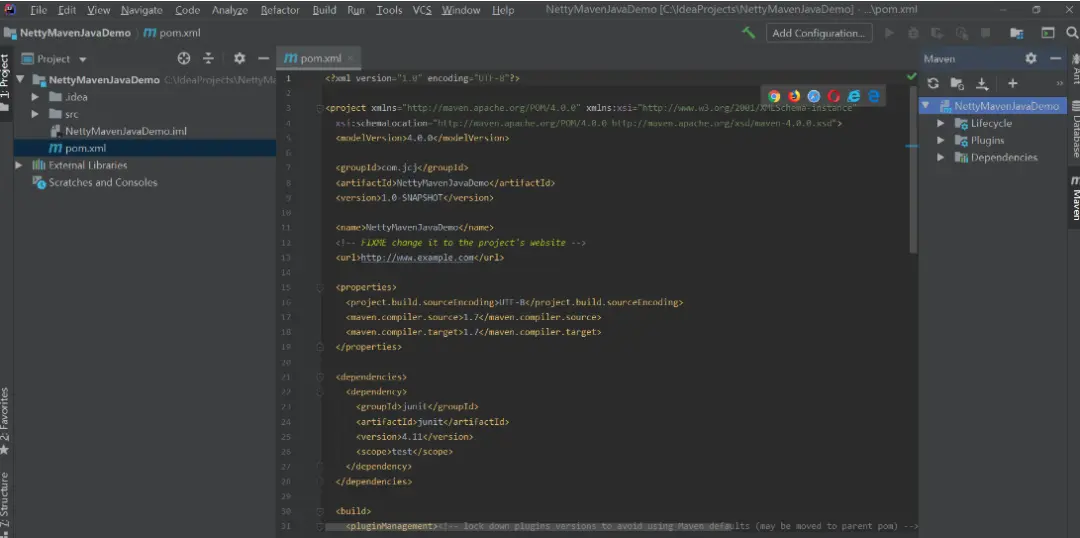This screenshot has width=1080, height=538.
Task: Open the Refactor menu
Action: click(280, 10)
